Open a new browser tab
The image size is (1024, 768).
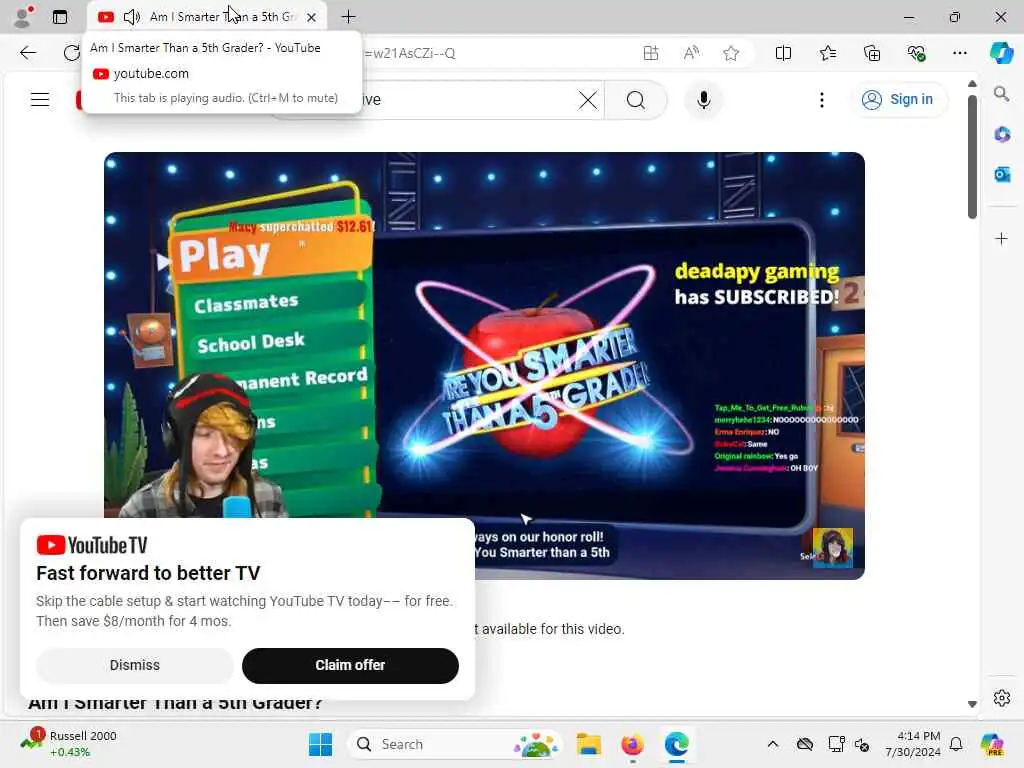(x=349, y=17)
